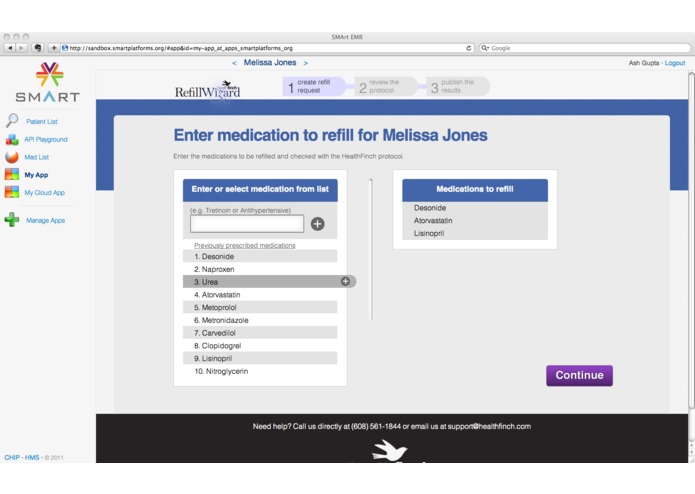Go back with browser back arrow
The width and height of the screenshot is (695, 494).
point(9,48)
